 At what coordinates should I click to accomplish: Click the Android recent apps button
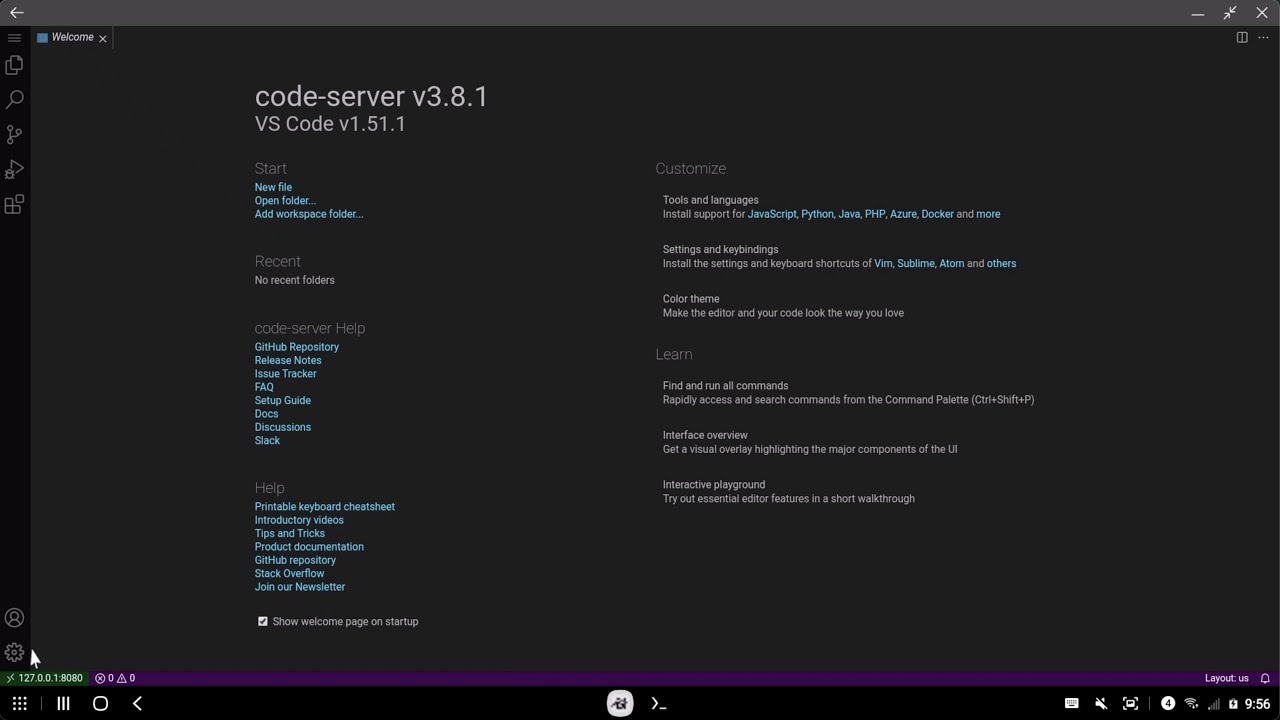pos(63,704)
